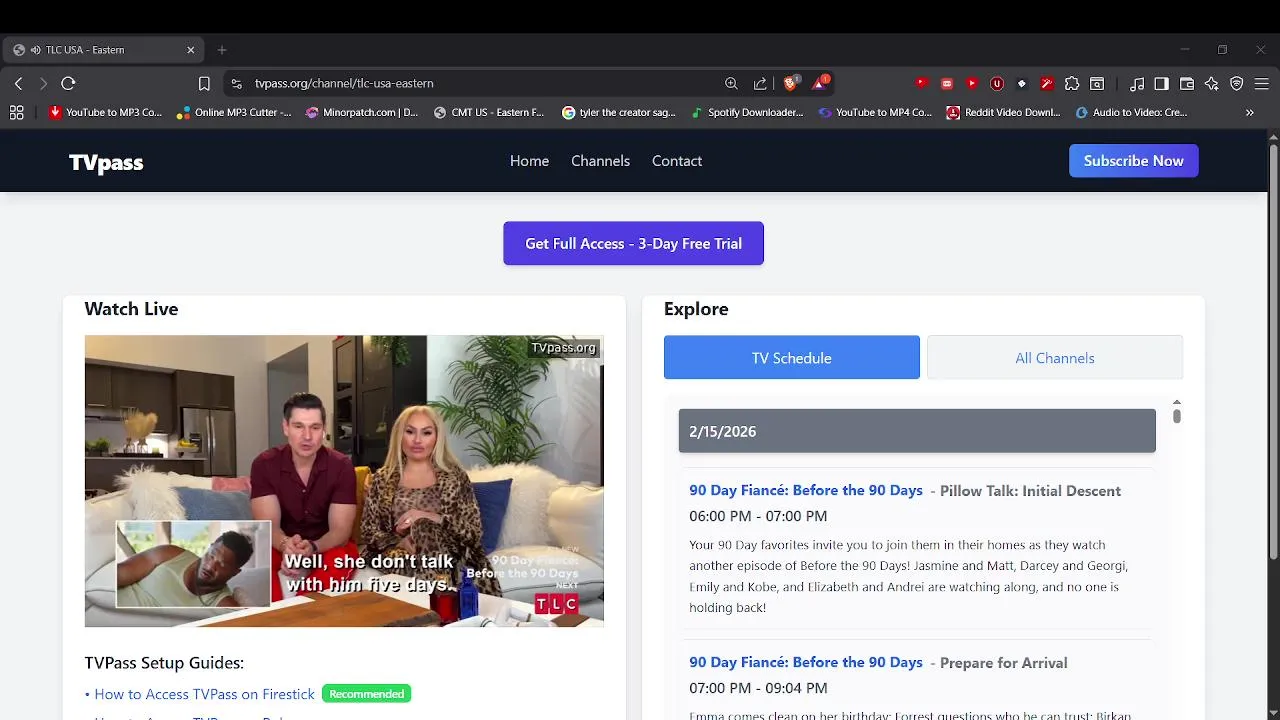Click the TVpass site logo
The image size is (1280, 720).
106,162
